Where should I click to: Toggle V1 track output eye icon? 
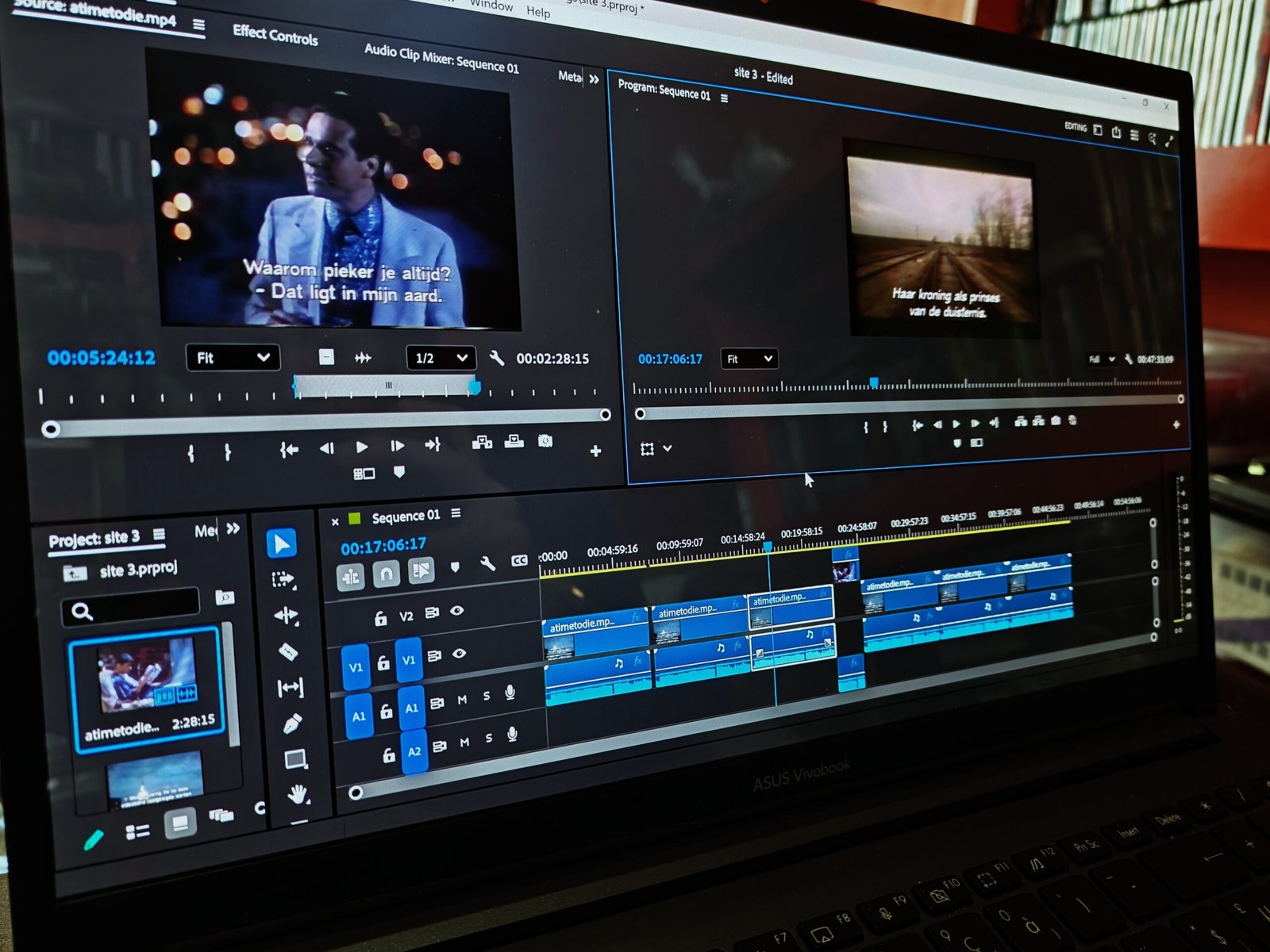[x=459, y=654]
